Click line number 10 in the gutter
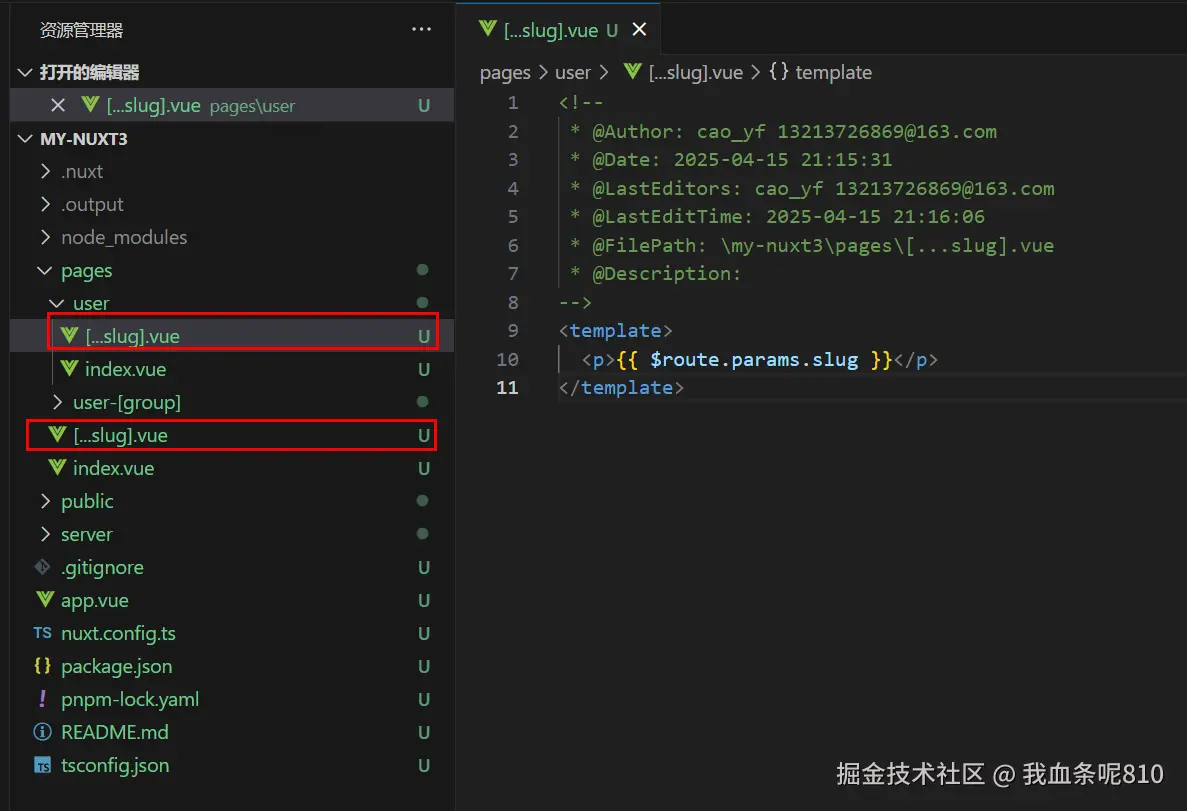1187x811 pixels. tap(507, 359)
